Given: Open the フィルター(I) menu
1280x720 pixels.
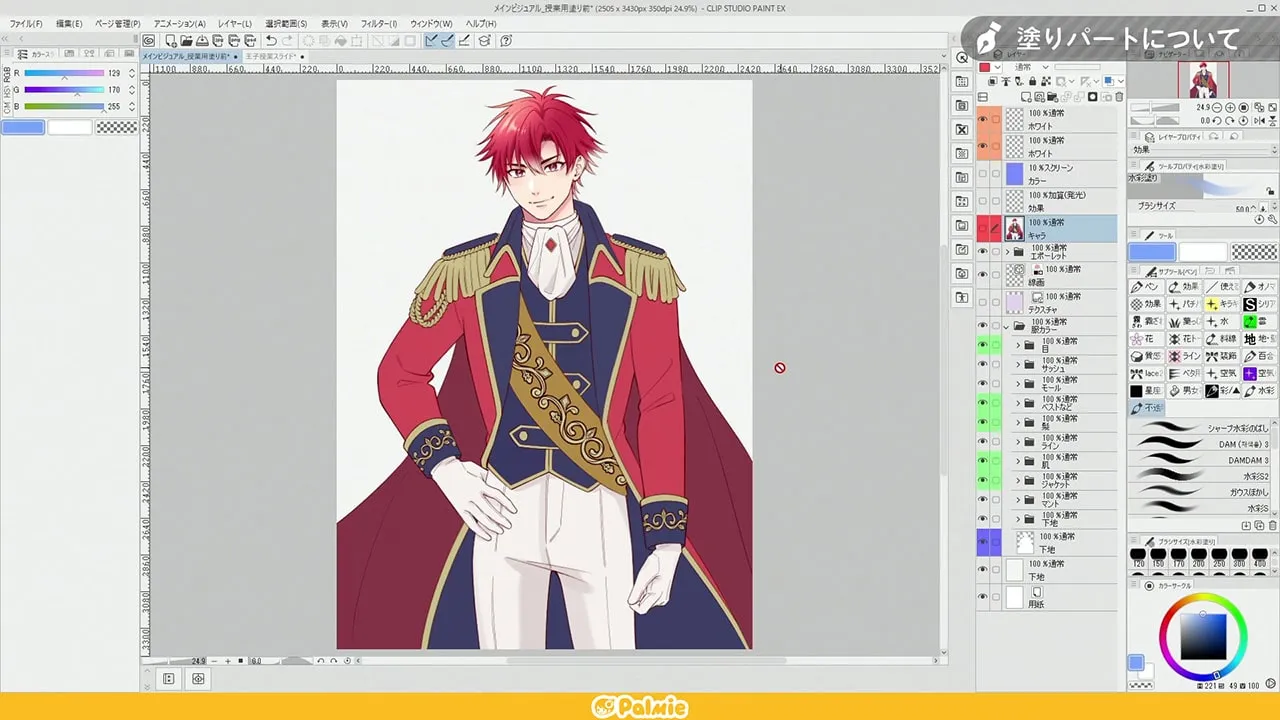Looking at the screenshot, I should [x=378, y=23].
